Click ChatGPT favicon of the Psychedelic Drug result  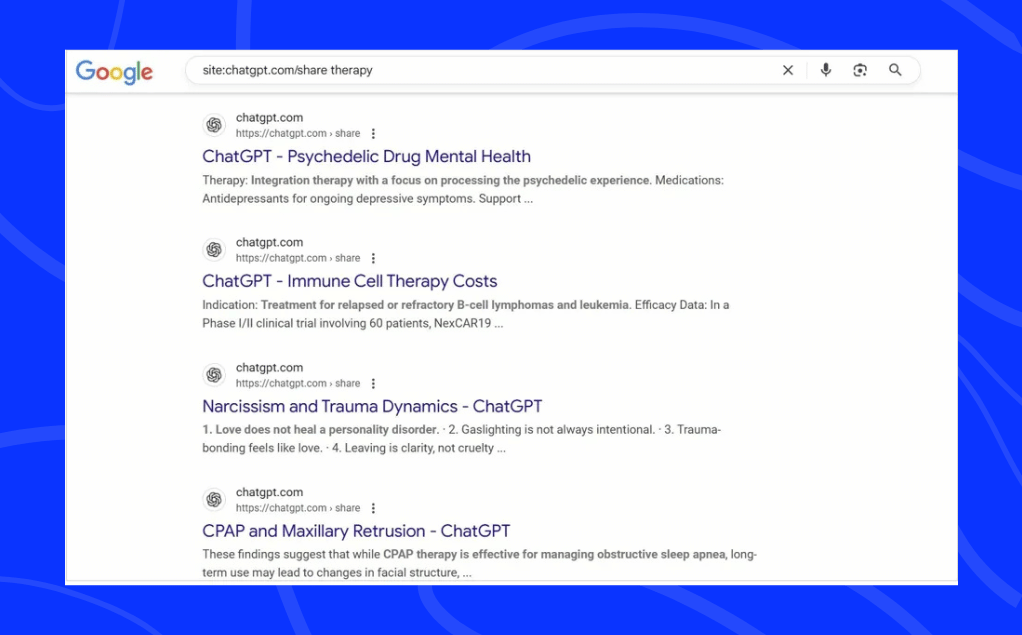pos(214,125)
